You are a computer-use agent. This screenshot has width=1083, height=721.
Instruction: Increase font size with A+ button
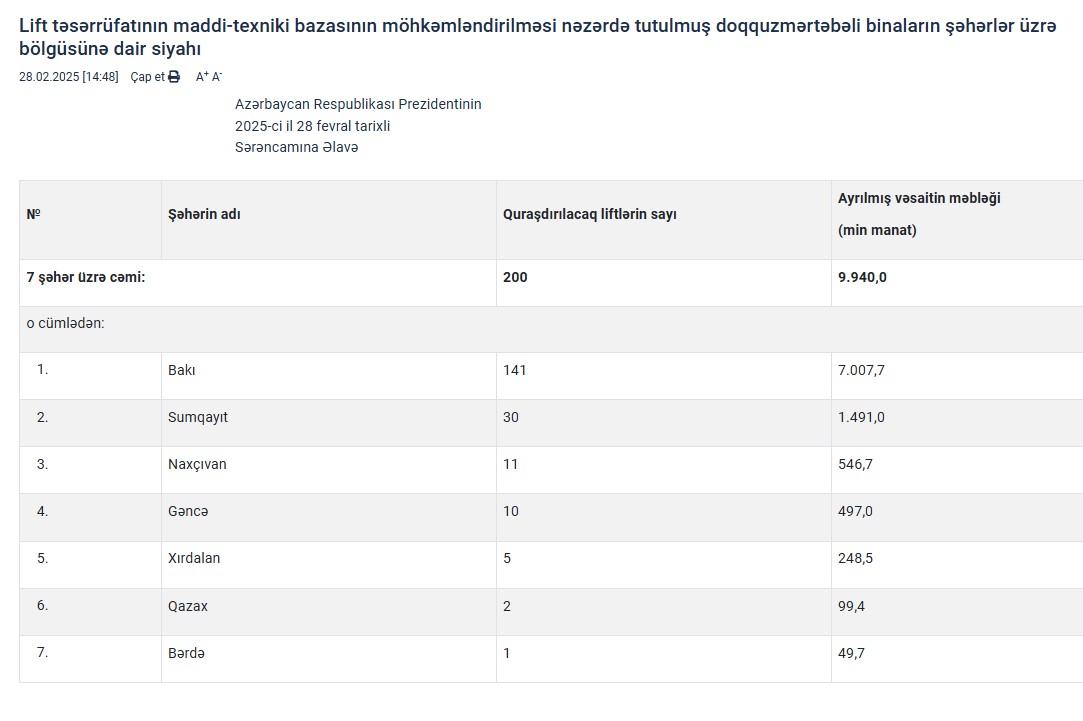point(201,77)
